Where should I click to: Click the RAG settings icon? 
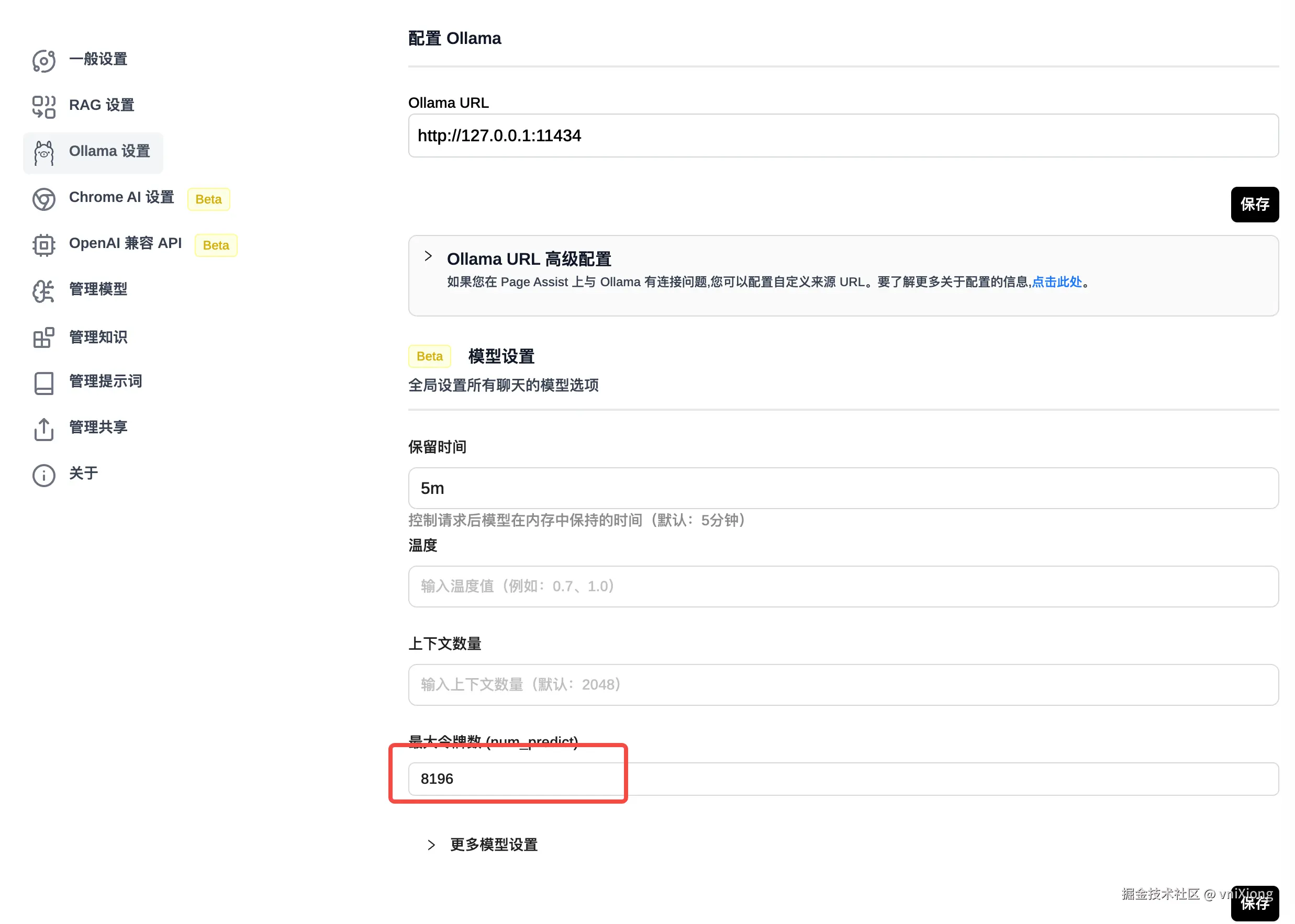(x=44, y=107)
